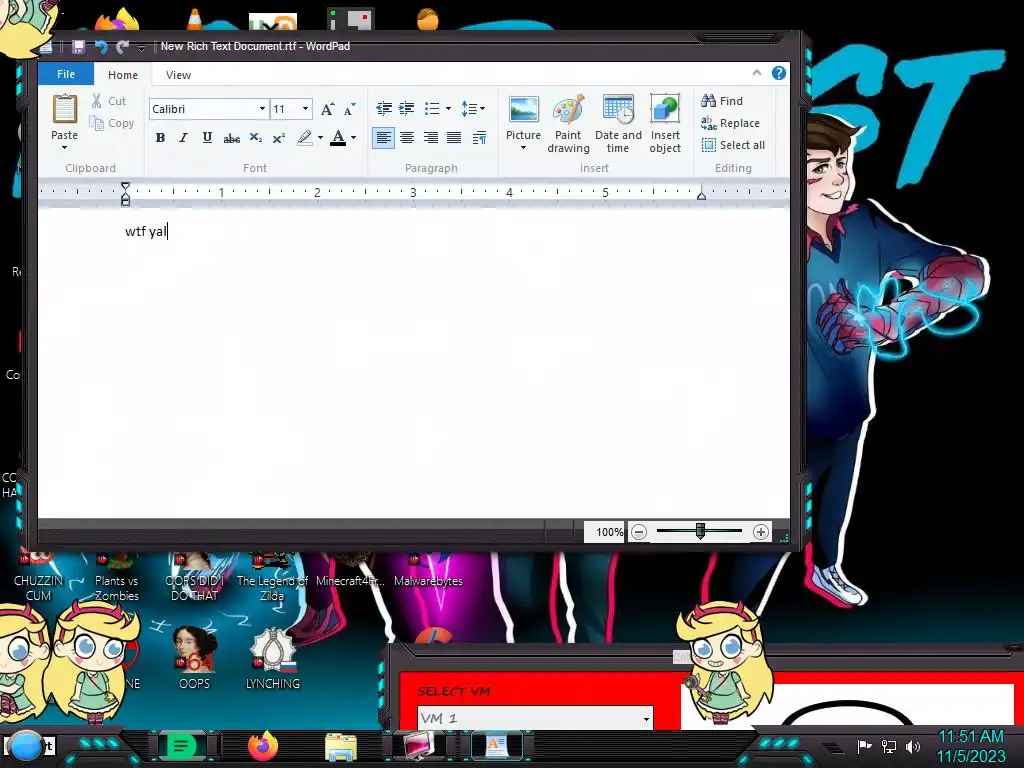Center the text alignment

point(407,138)
